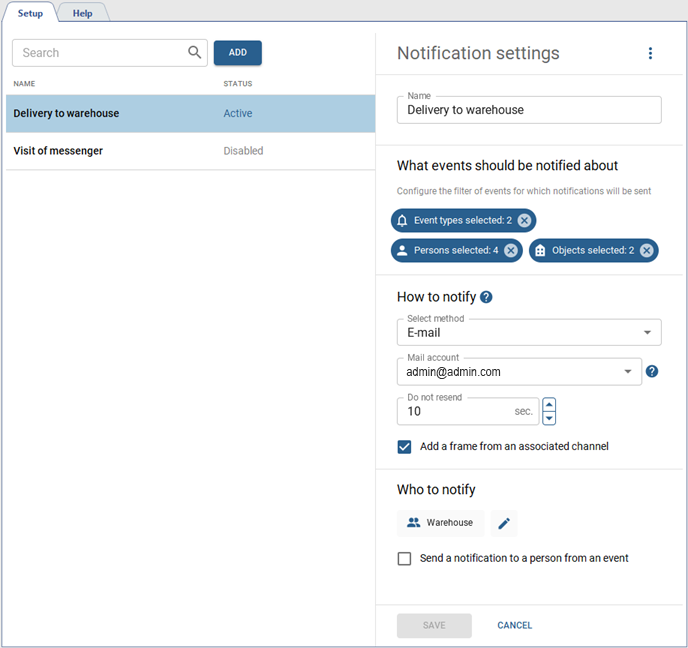Clear the Objects selected filter chip
This screenshot has height=648, width=688.
click(x=647, y=250)
